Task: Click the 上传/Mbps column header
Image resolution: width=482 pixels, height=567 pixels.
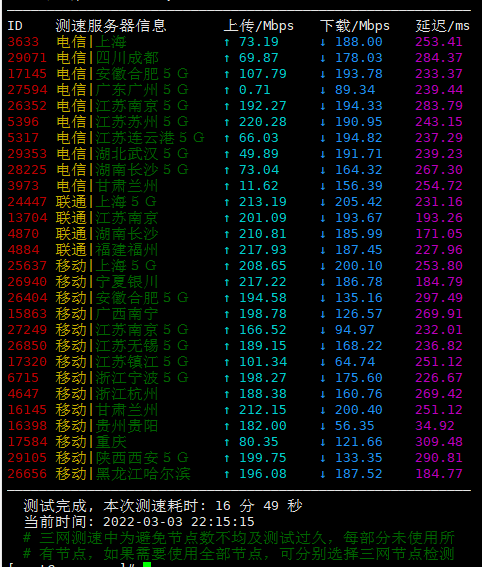Action: tap(259, 26)
